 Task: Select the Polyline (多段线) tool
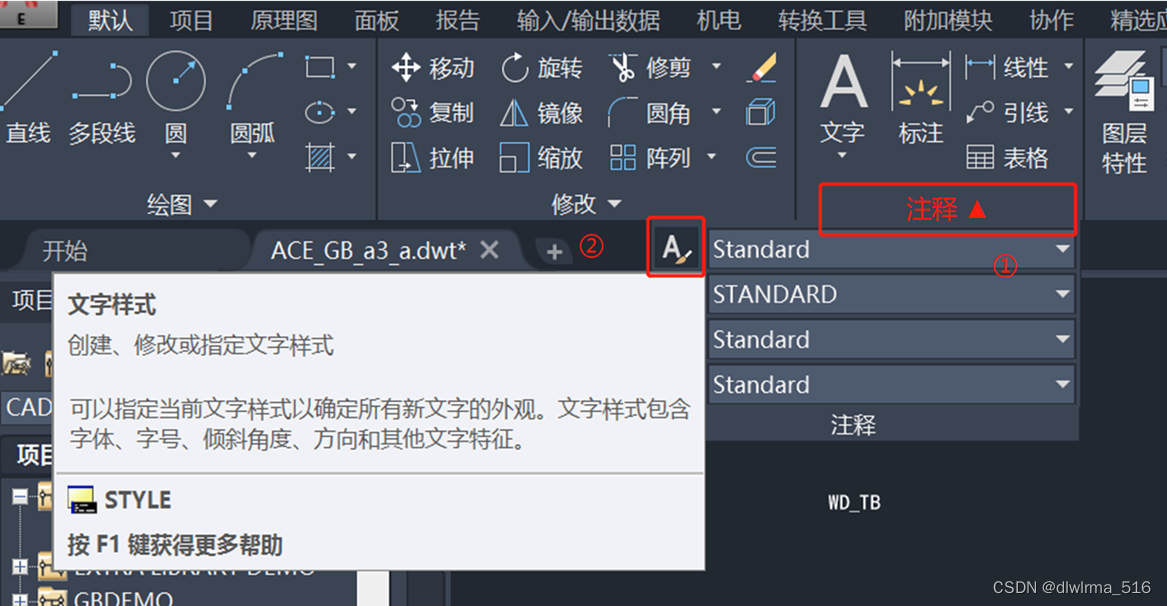tap(102, 95)
